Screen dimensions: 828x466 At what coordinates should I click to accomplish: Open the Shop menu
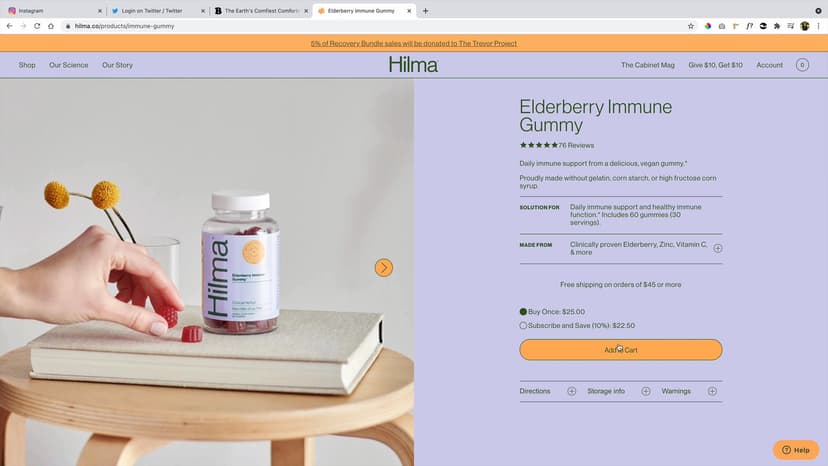(x=27, y=65)
